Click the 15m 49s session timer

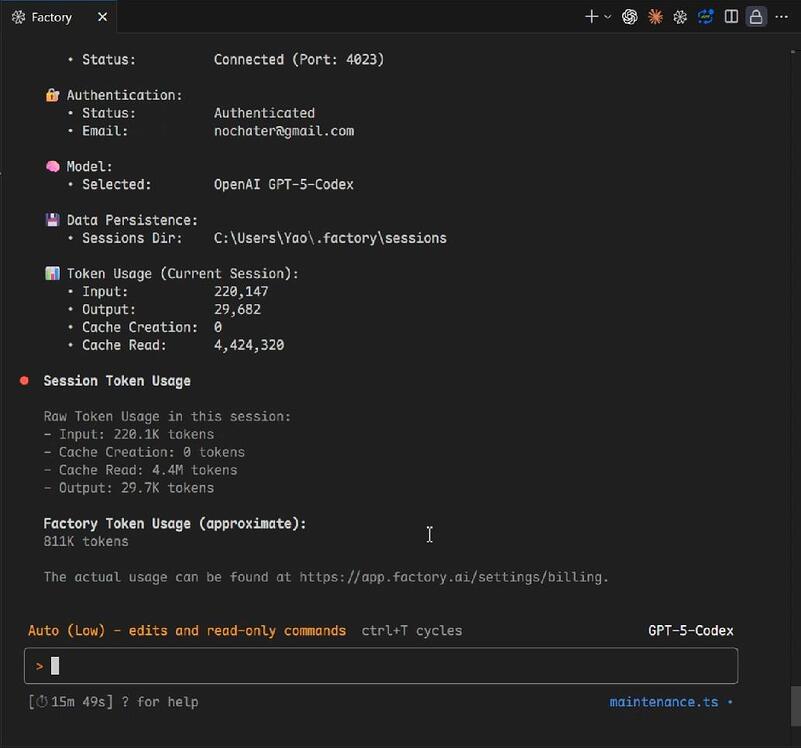tap(78, 702)
